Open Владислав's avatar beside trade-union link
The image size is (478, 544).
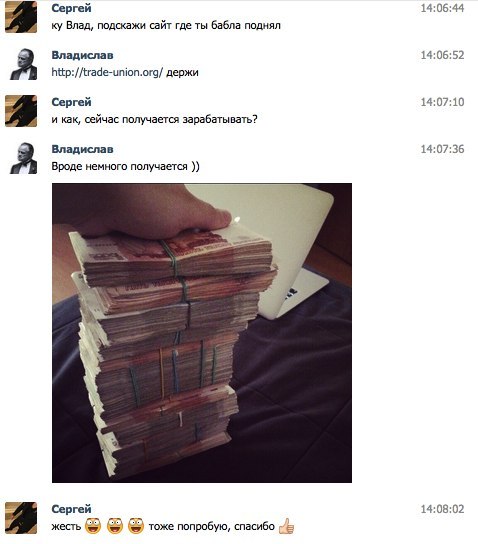coord(21,64)
